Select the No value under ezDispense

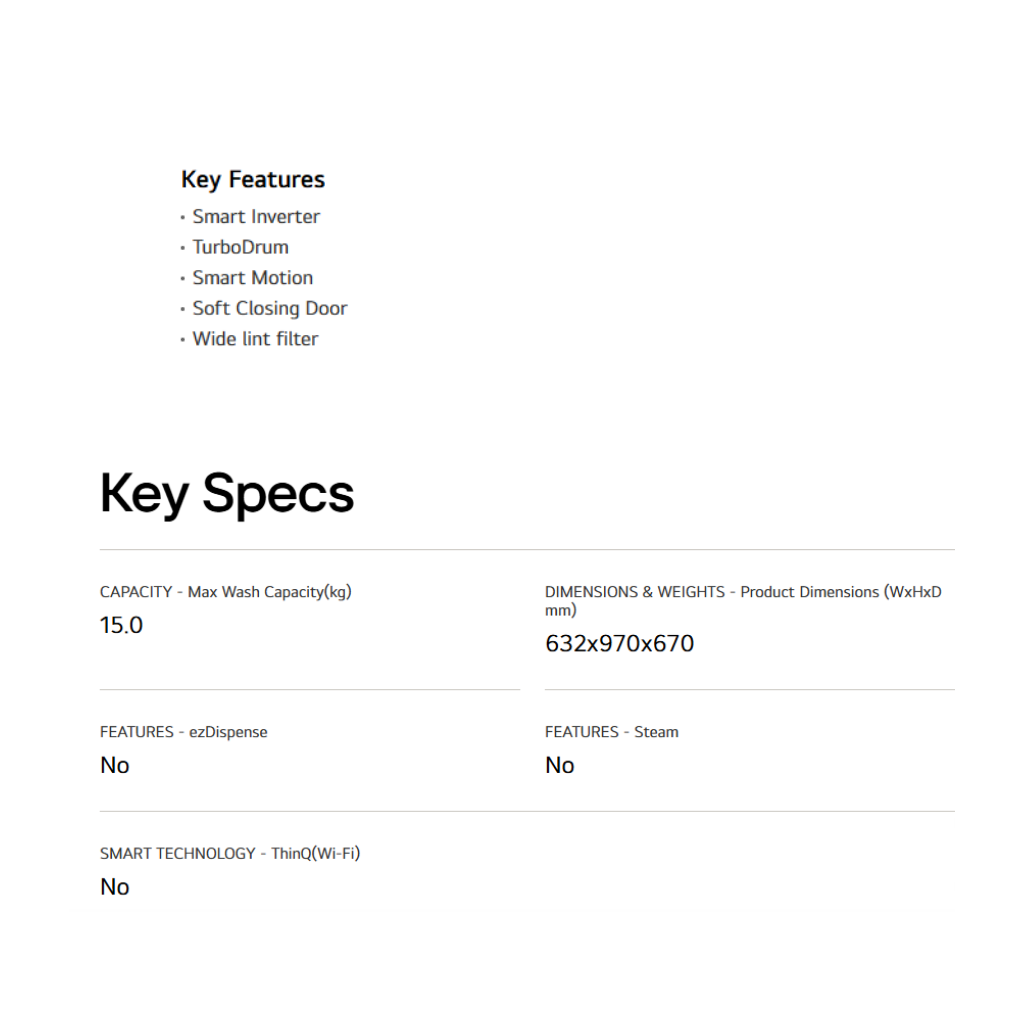[115, 766]
